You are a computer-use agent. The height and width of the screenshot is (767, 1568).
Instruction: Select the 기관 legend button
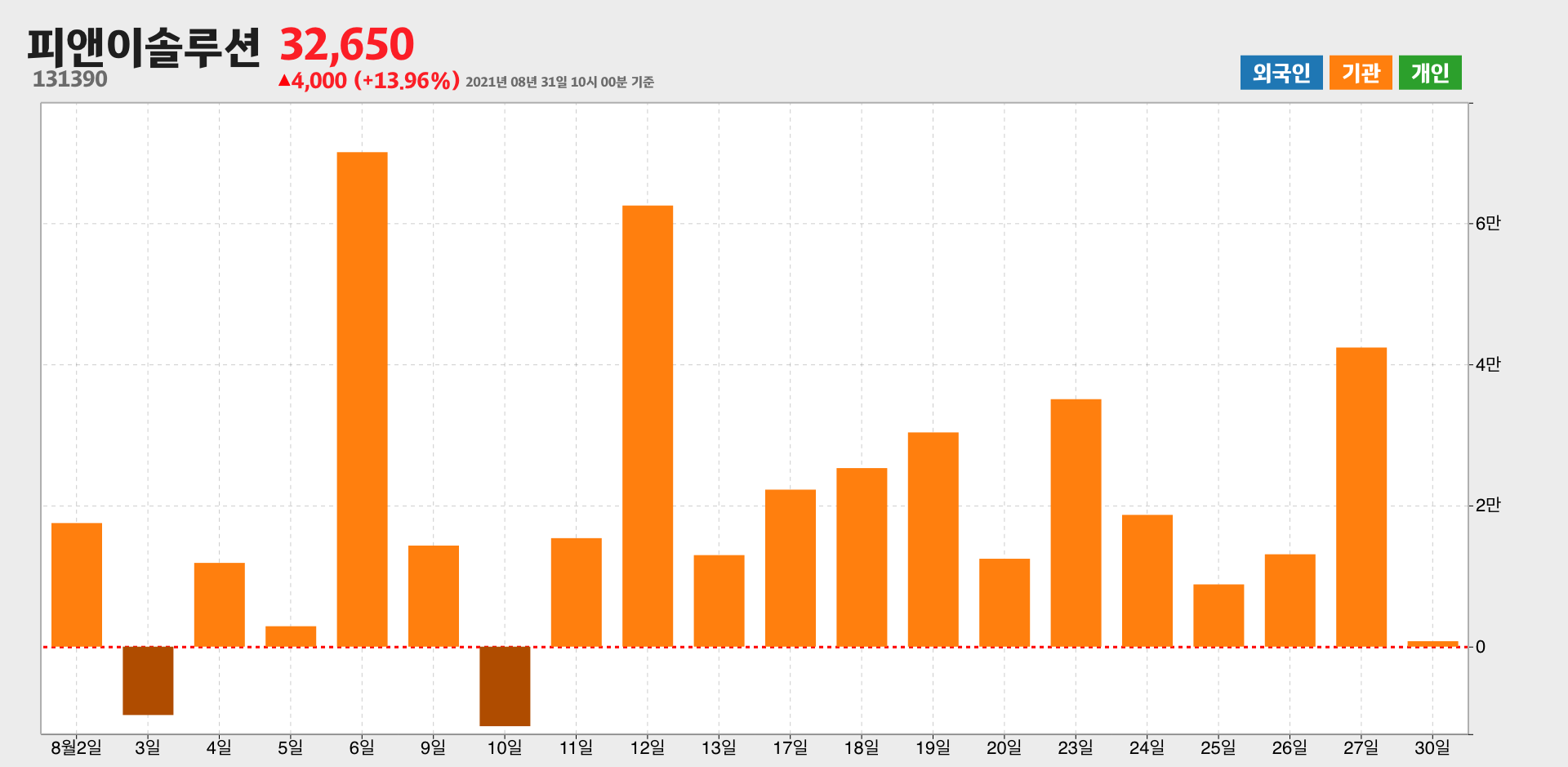pyautogui.click(x=1361, y=73)
